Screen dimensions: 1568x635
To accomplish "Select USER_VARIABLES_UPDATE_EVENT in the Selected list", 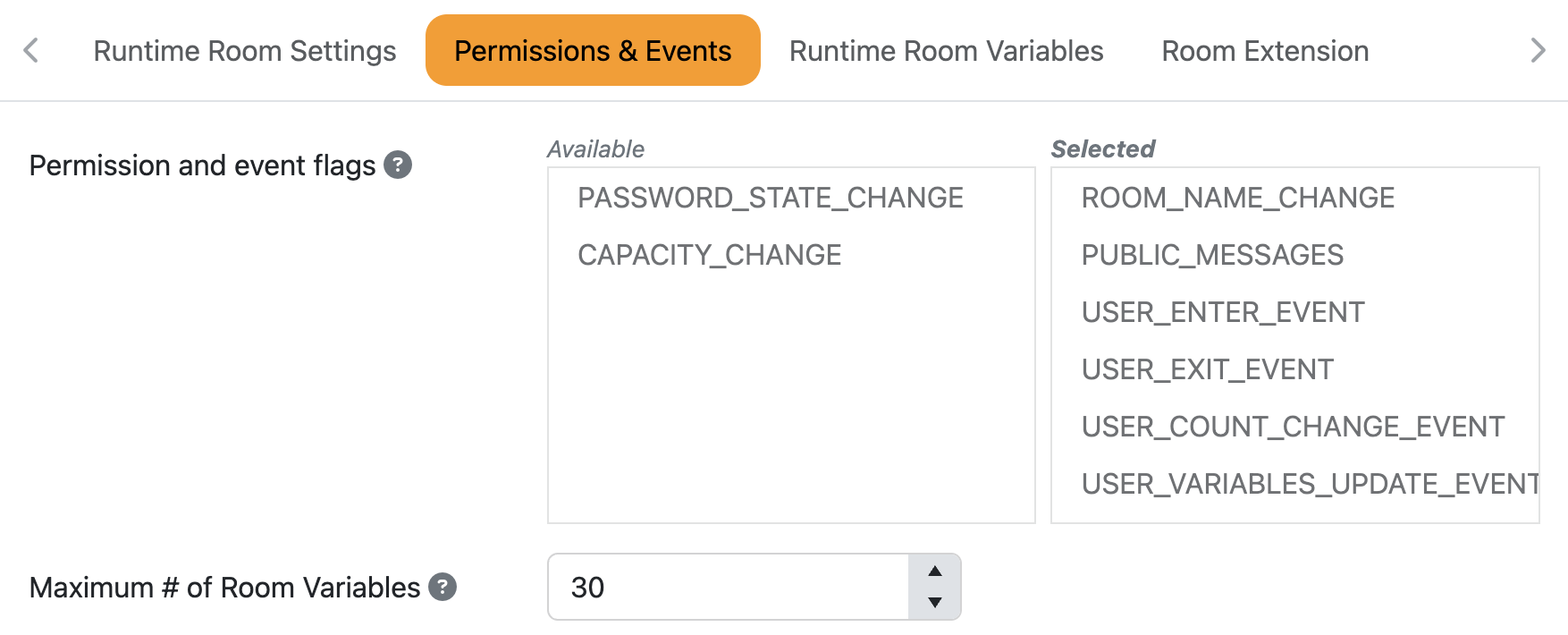I will [1308, 484].
